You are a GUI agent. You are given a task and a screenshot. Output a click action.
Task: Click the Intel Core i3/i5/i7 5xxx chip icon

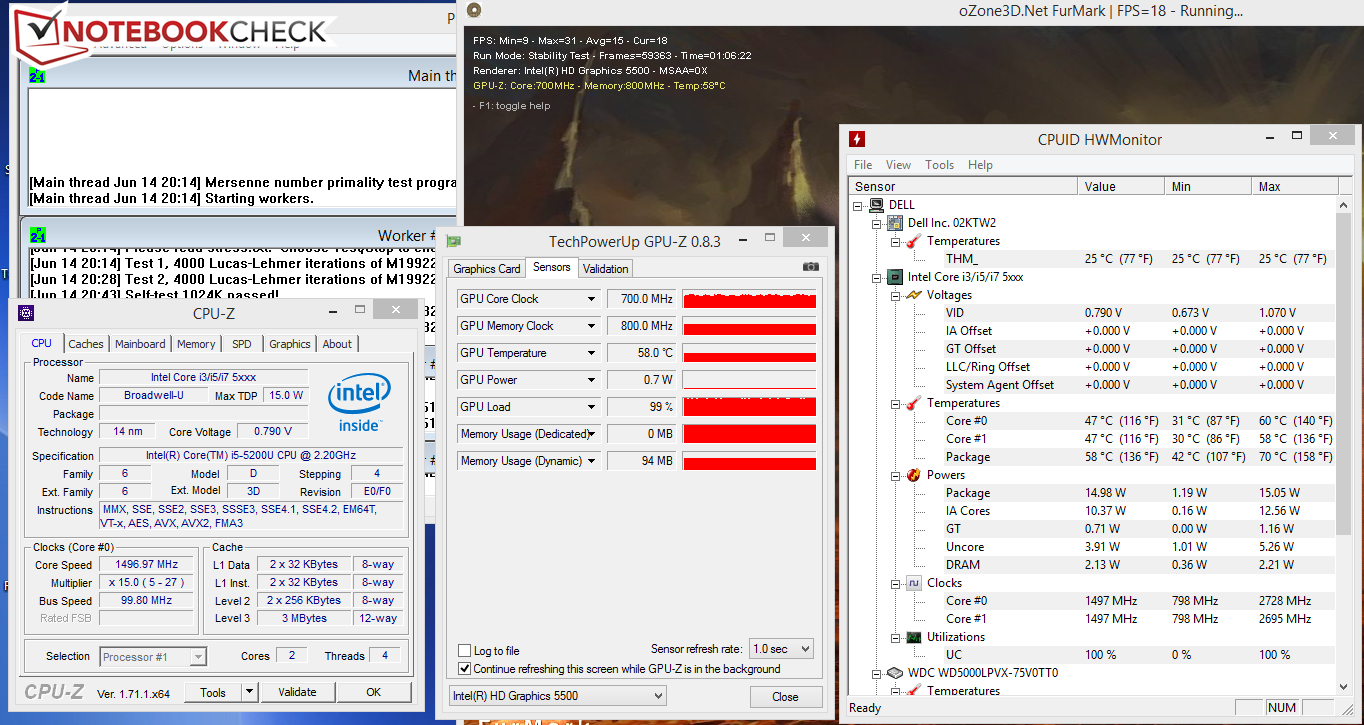click(x=895, y=277)
